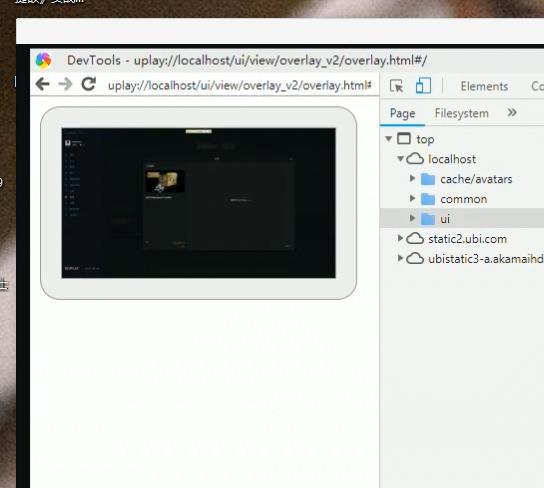Screen dimensions: 544x488
Task: Switch to the Filesystem tab
Action: click(461, 113)
